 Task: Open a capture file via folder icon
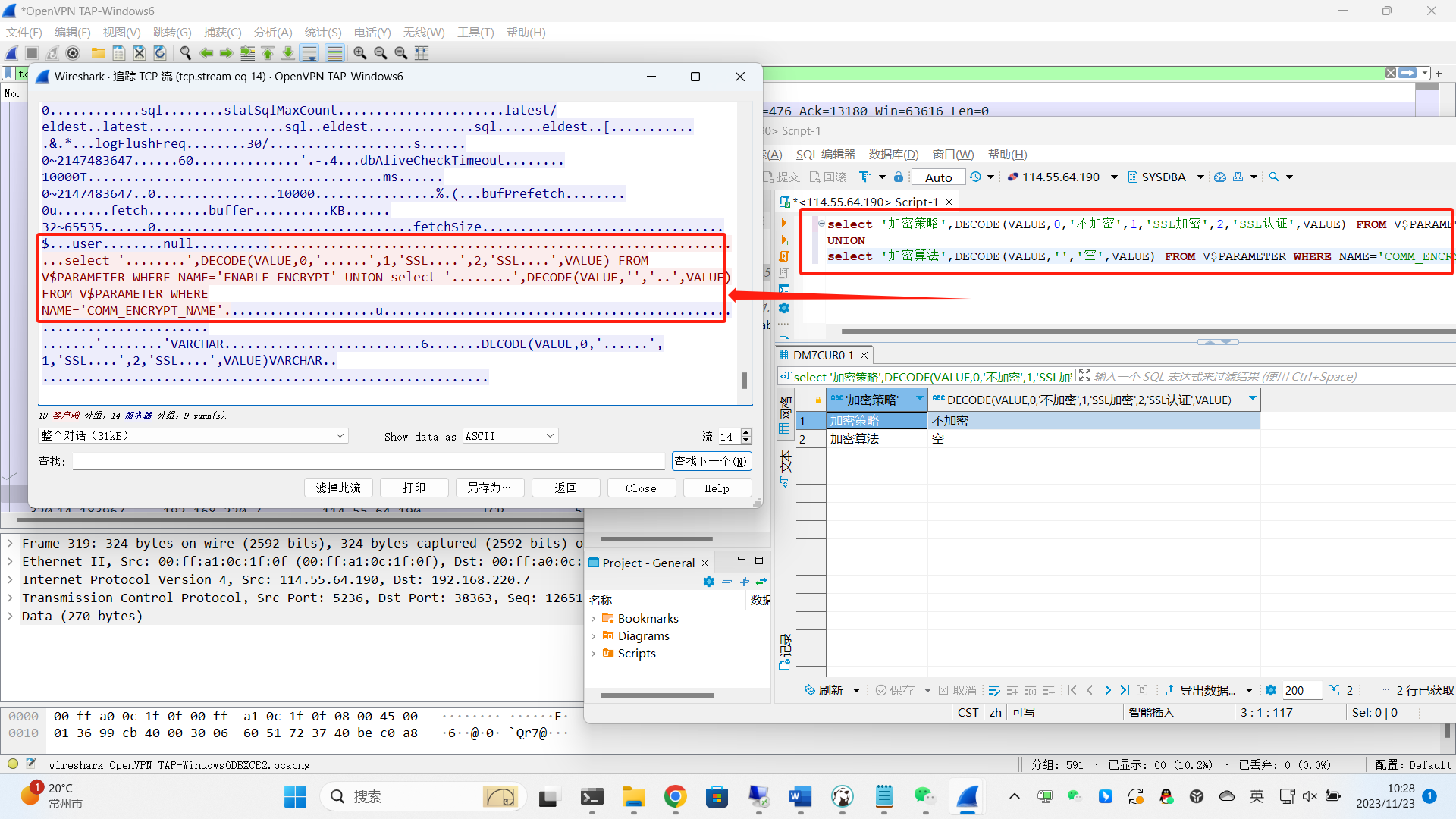(99, 53)
